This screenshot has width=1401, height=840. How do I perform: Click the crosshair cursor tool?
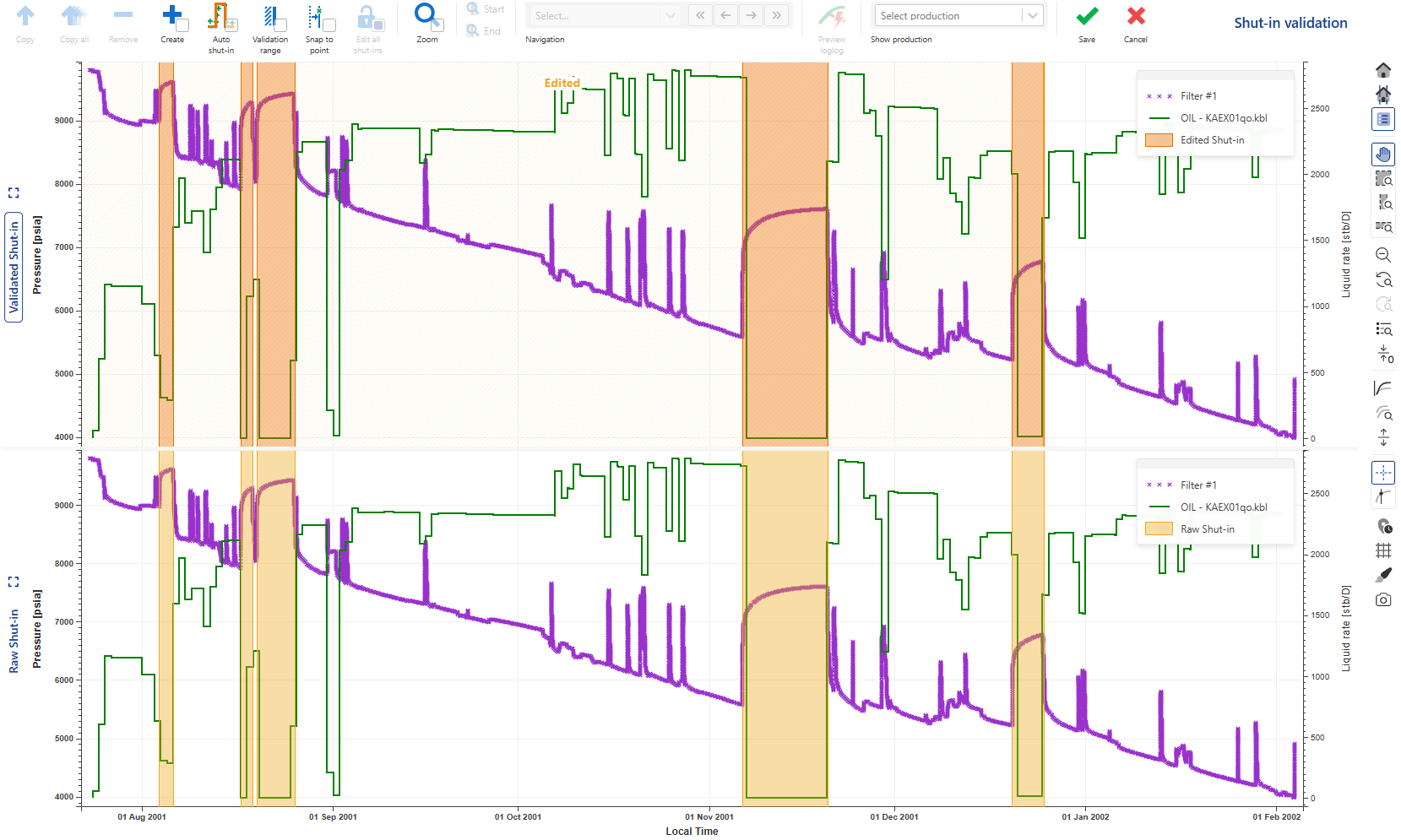pyautogui.click(x=1383, y=472)
